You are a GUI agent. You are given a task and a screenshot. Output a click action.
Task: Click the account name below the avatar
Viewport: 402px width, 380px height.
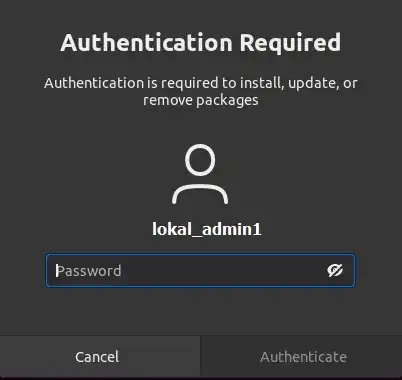[207, 229]
